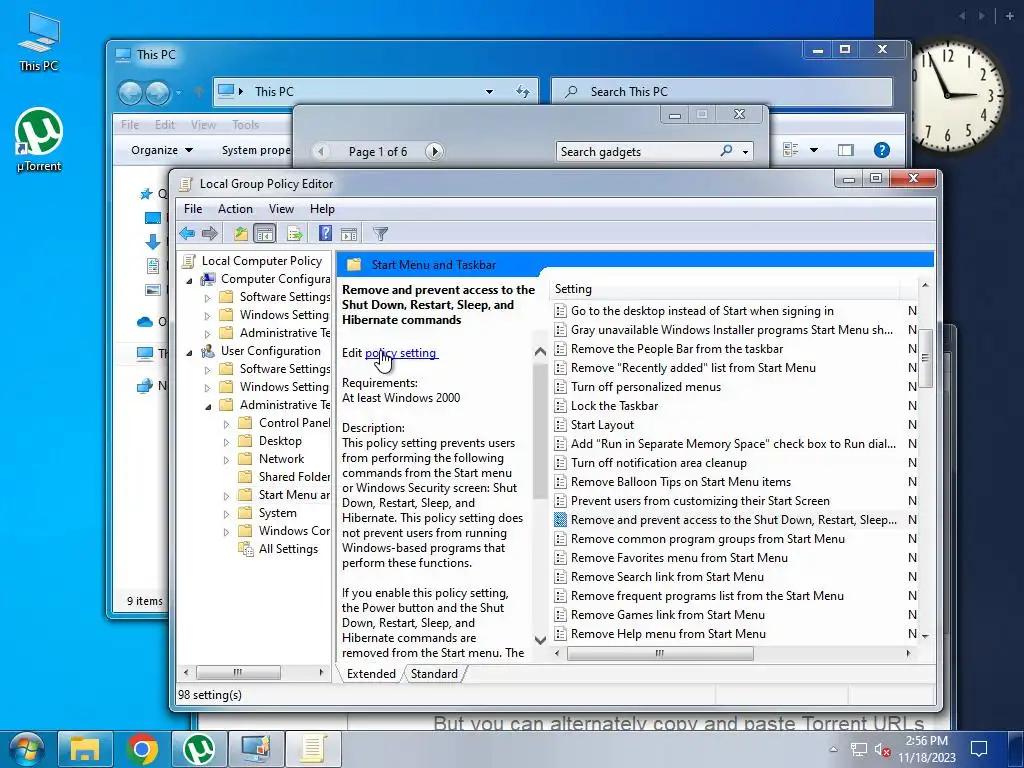Select Turn off personalized menus setting
Viewport: 1024px width, 768px height.
646,387
